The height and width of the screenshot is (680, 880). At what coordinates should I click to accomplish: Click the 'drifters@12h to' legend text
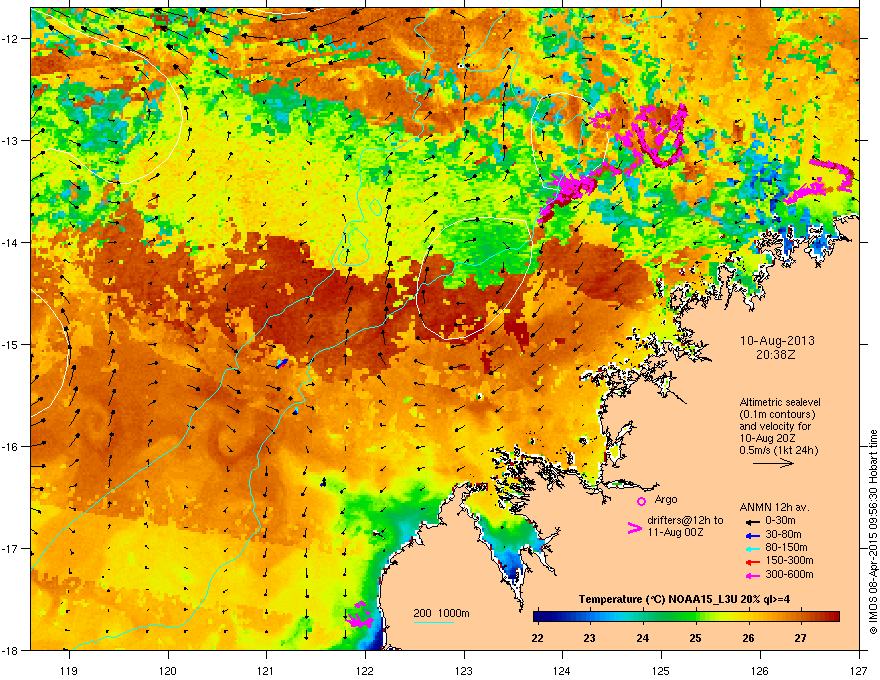tap(685, 521)
